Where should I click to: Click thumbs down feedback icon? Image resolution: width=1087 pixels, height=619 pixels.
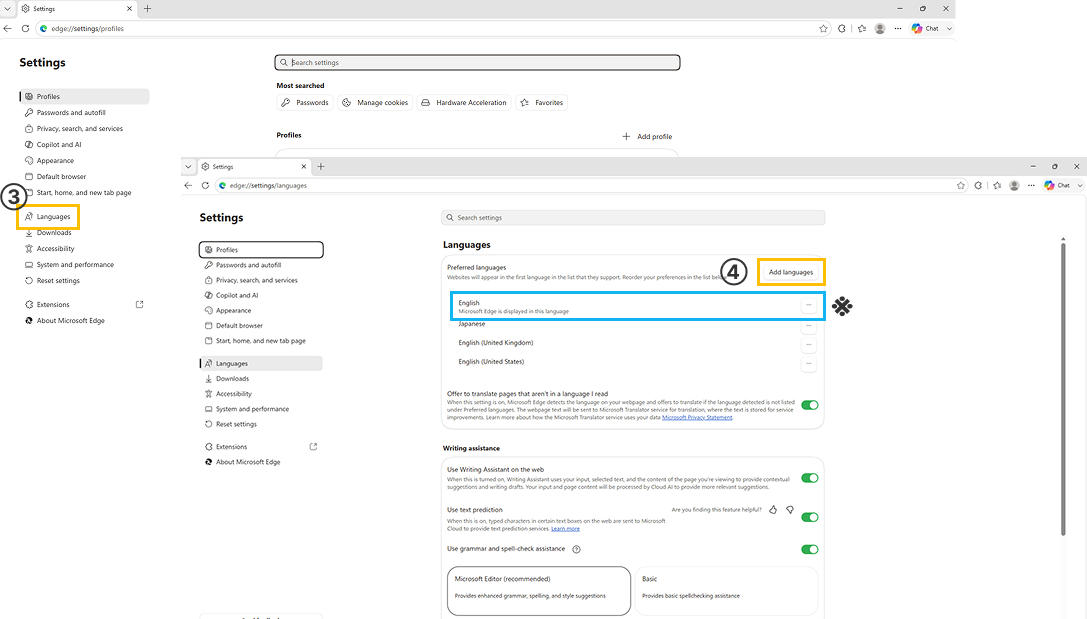click(x=790, y=509)
